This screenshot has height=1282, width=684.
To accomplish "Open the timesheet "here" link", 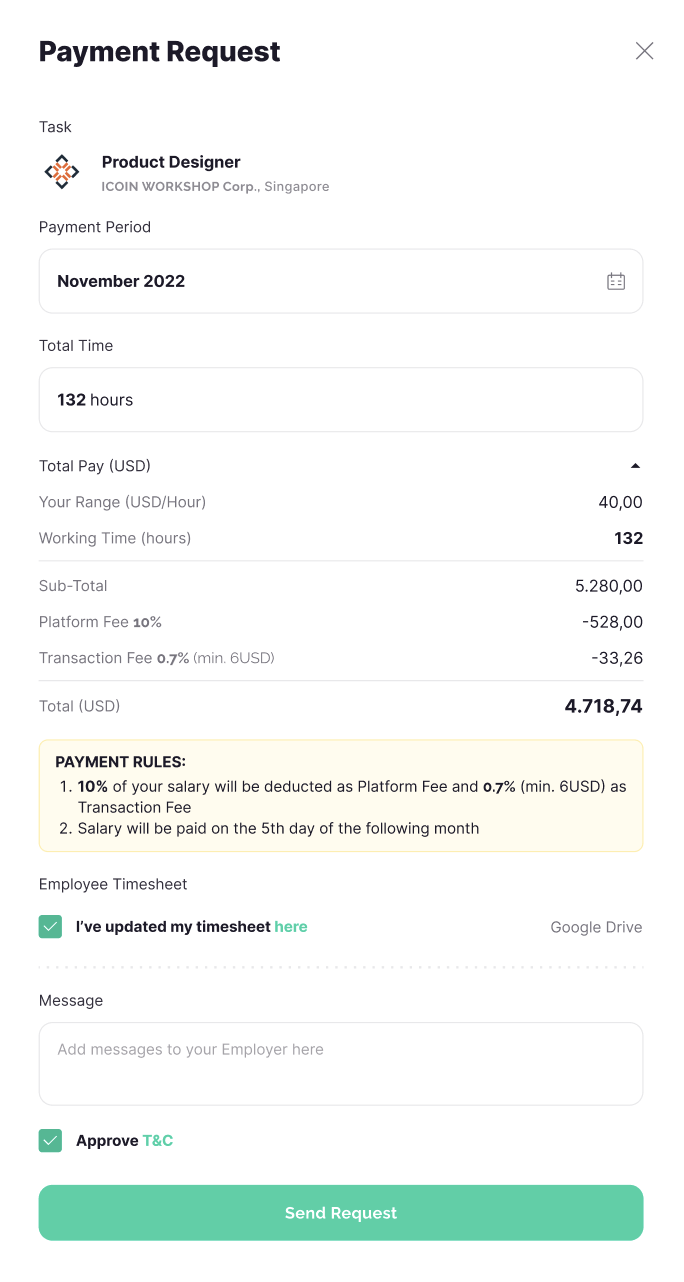I will (x=291, y=927).
